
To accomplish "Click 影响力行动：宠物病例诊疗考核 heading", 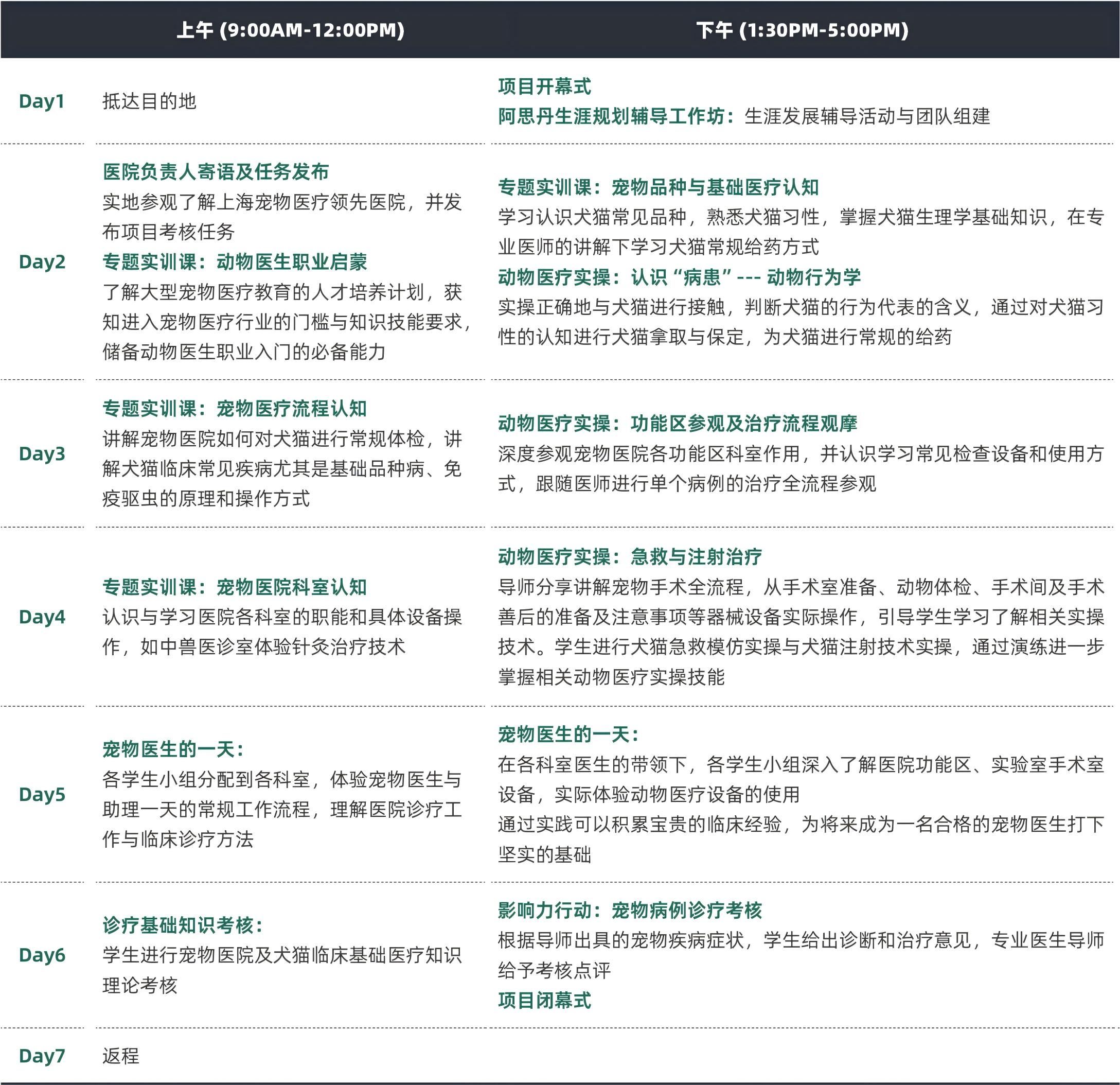I will tap(629, 910).
